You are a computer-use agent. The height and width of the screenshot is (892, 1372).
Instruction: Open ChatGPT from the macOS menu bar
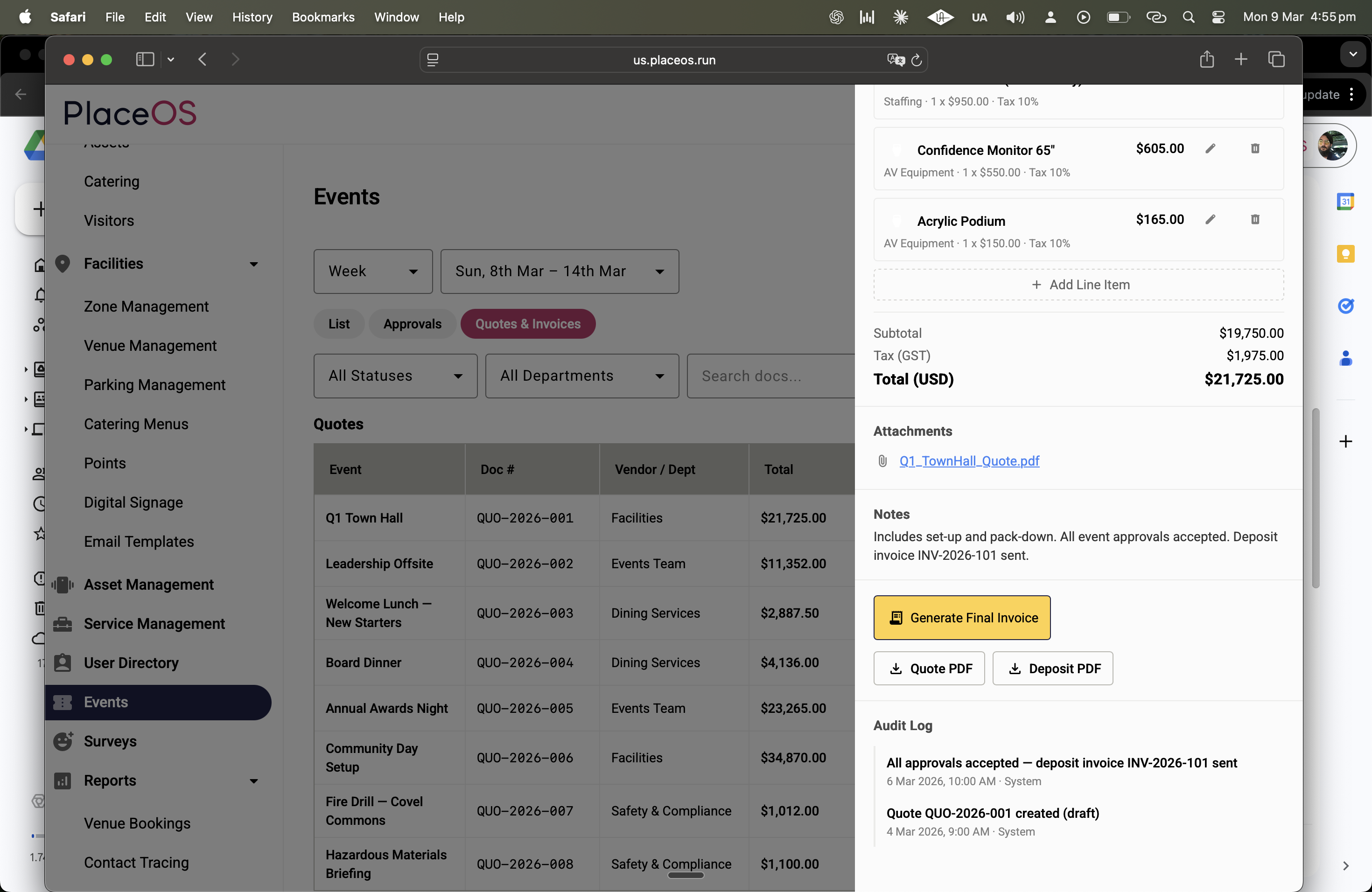pyautogui.click(x=835, y=17)
